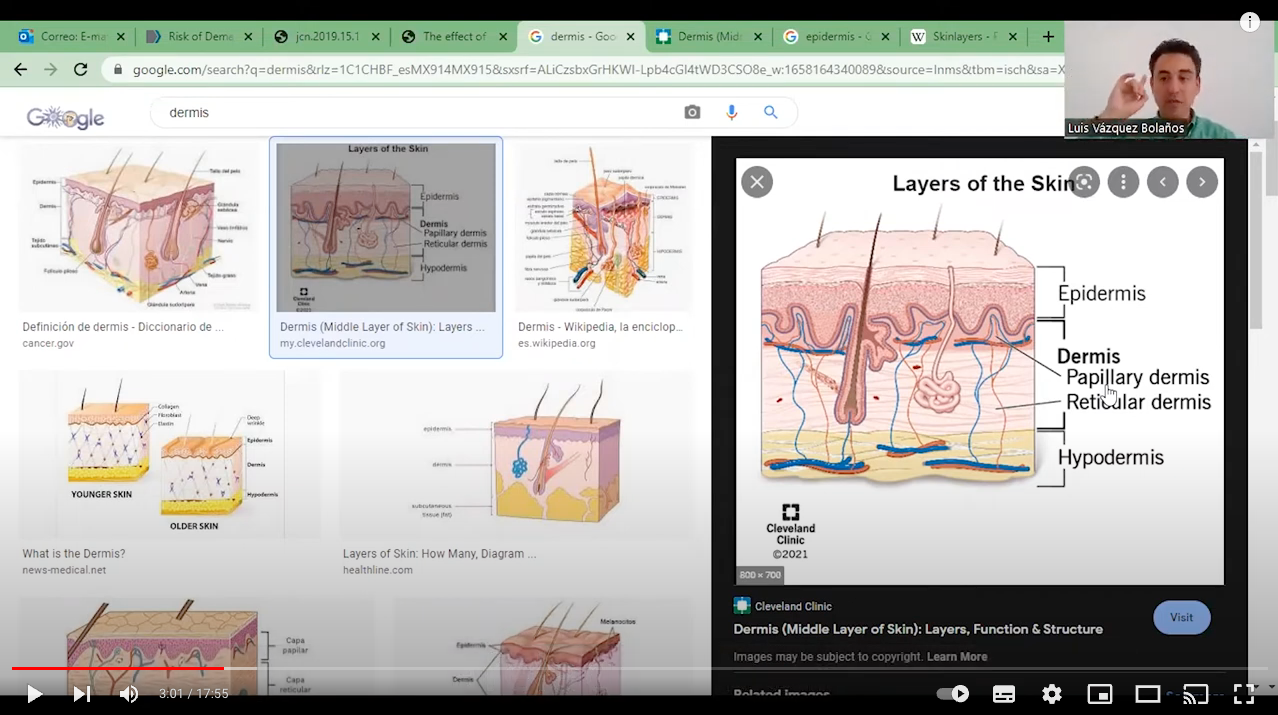Turn on subtitles/closed captions
Screen dimensions: 1278x715
[x=1003, y=694]
